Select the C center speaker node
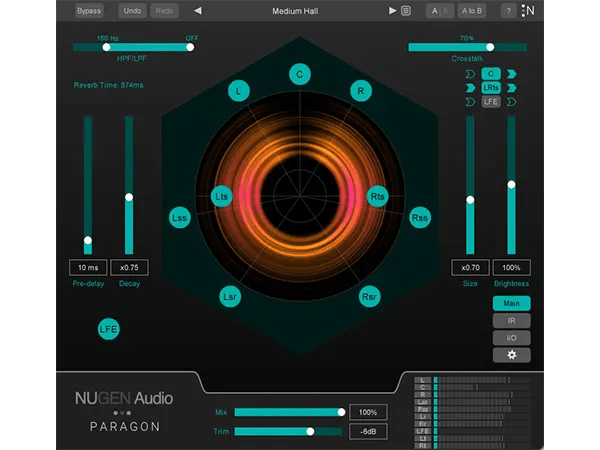The width and height of the screenshot is (600, 450). coord(300,74)
